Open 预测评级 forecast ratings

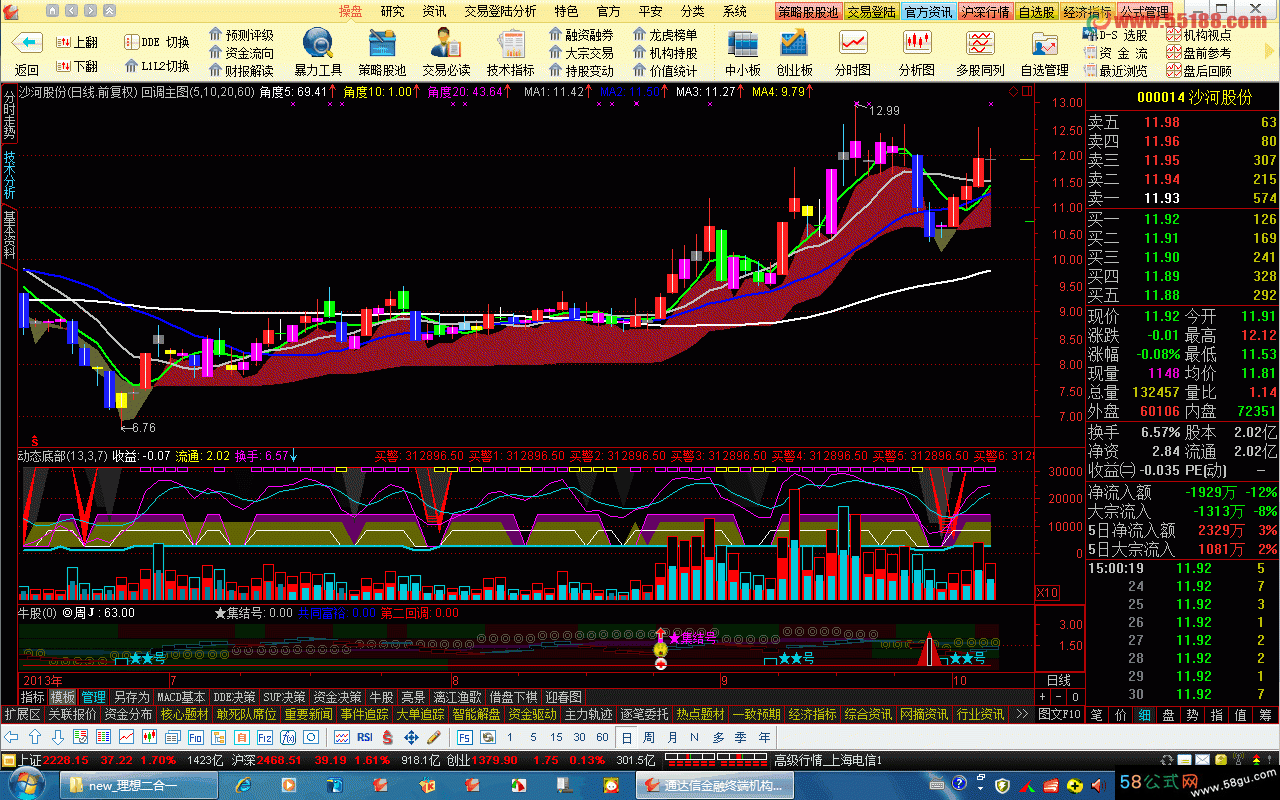[241, 35]
